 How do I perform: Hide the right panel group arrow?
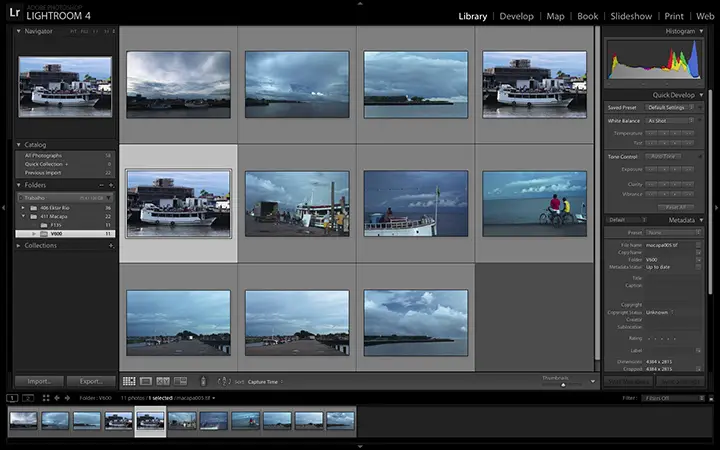pyautogui.click(x=717, y=208)
